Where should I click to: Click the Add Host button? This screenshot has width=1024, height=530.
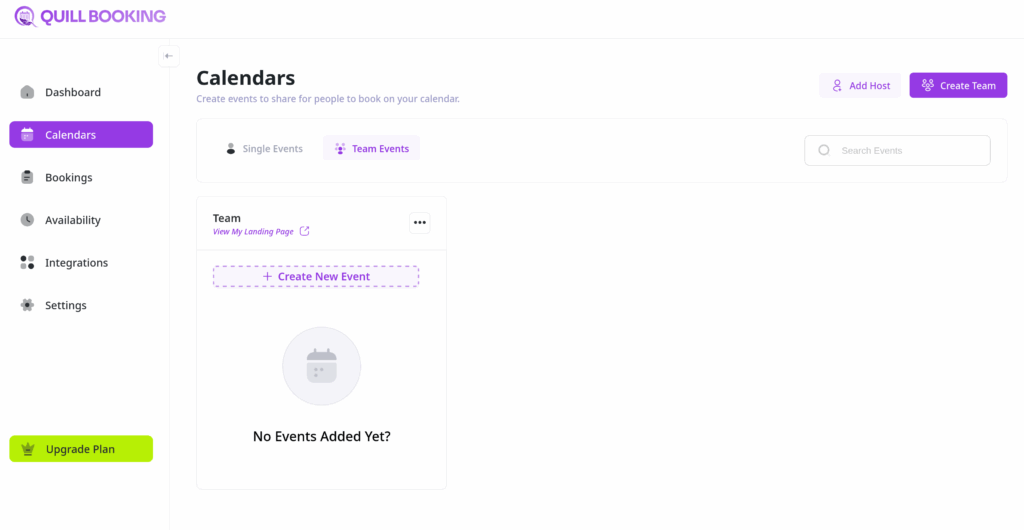(x=860, y=86)
